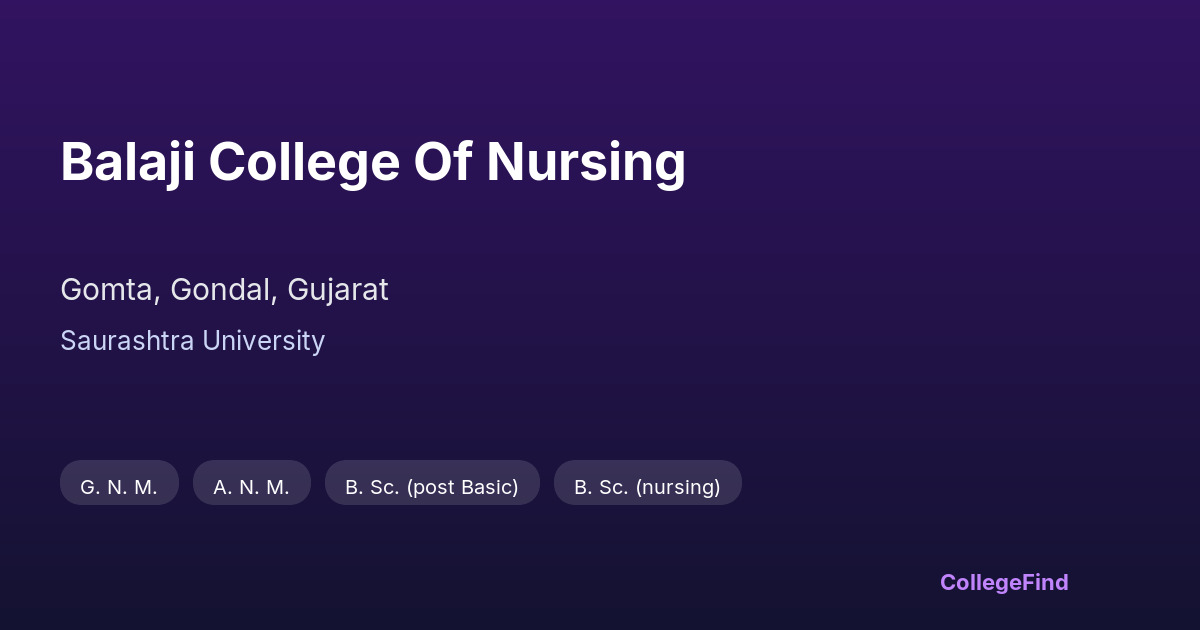This screenshot has height=630, width=1200.
Task: Click the Find part of the CollegeFind logo
Action: point(1043,582)
